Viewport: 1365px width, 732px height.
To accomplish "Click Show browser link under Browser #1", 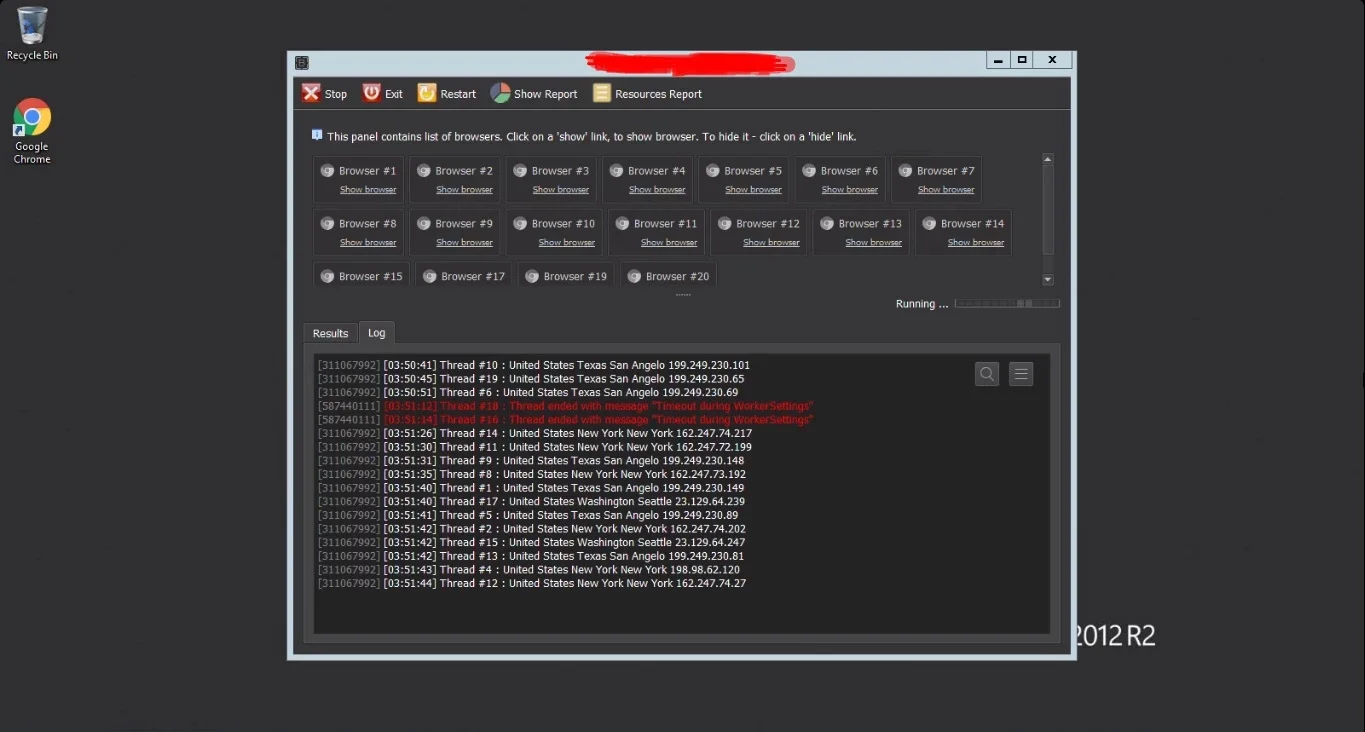I will coord(368,190).
